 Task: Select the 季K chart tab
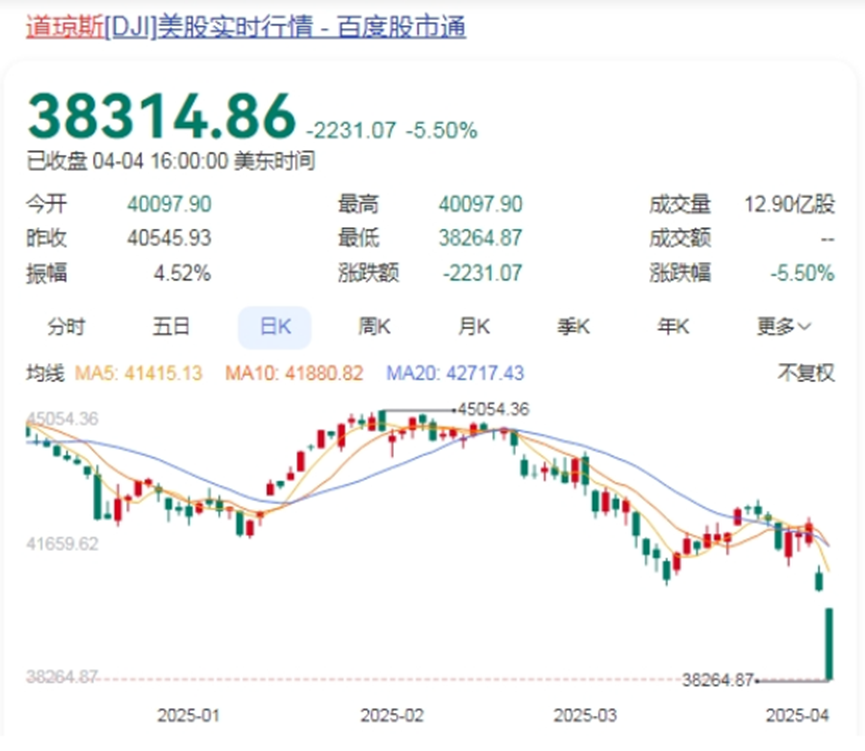coord(573,327)
